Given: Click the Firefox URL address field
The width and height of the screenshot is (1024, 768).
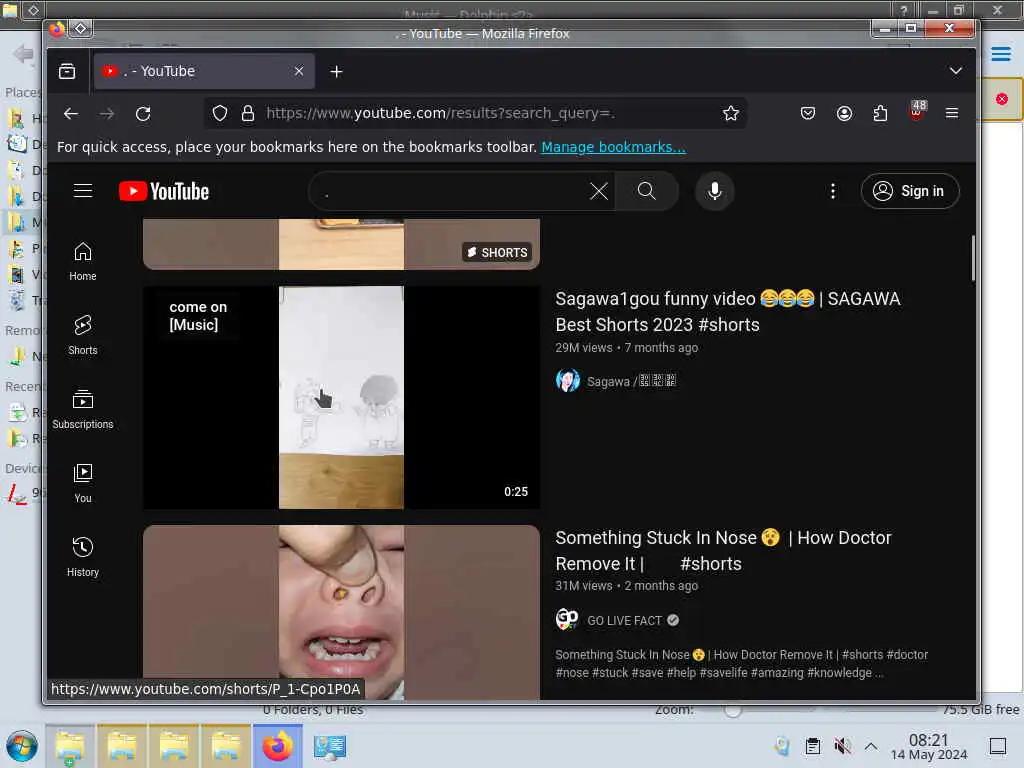Looking at the screenshot, I should point(474,114).
